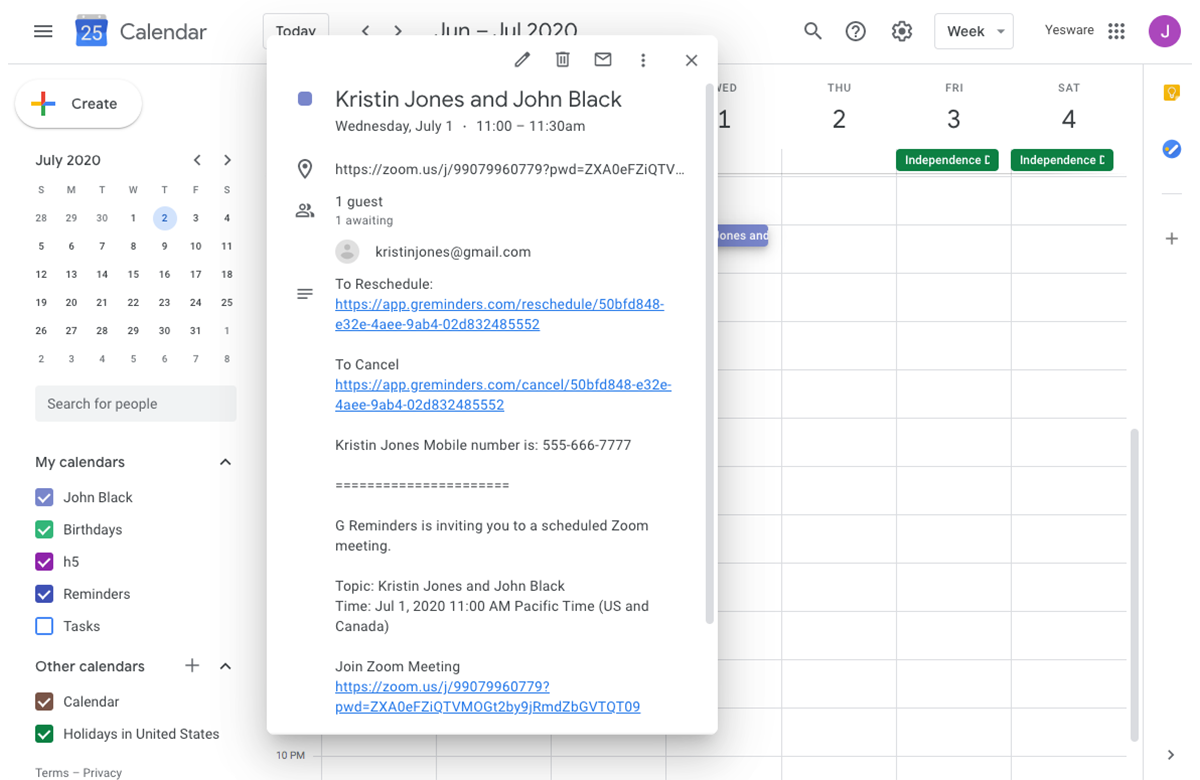The height and width of the screenshot is (780, 1200).
Task: Open the Join Zoom Meeting link
Action: point(487,697)
